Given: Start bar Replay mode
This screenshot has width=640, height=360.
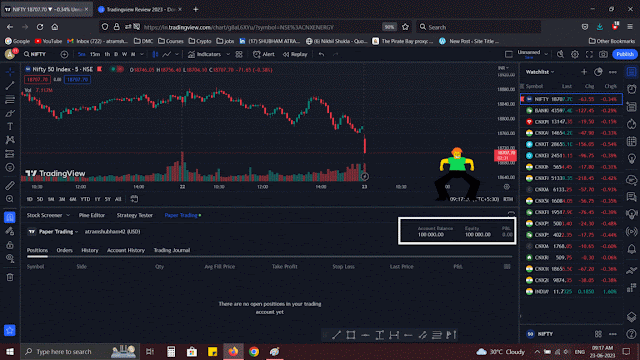Looking at the screenshot, I should click(295, 54).
